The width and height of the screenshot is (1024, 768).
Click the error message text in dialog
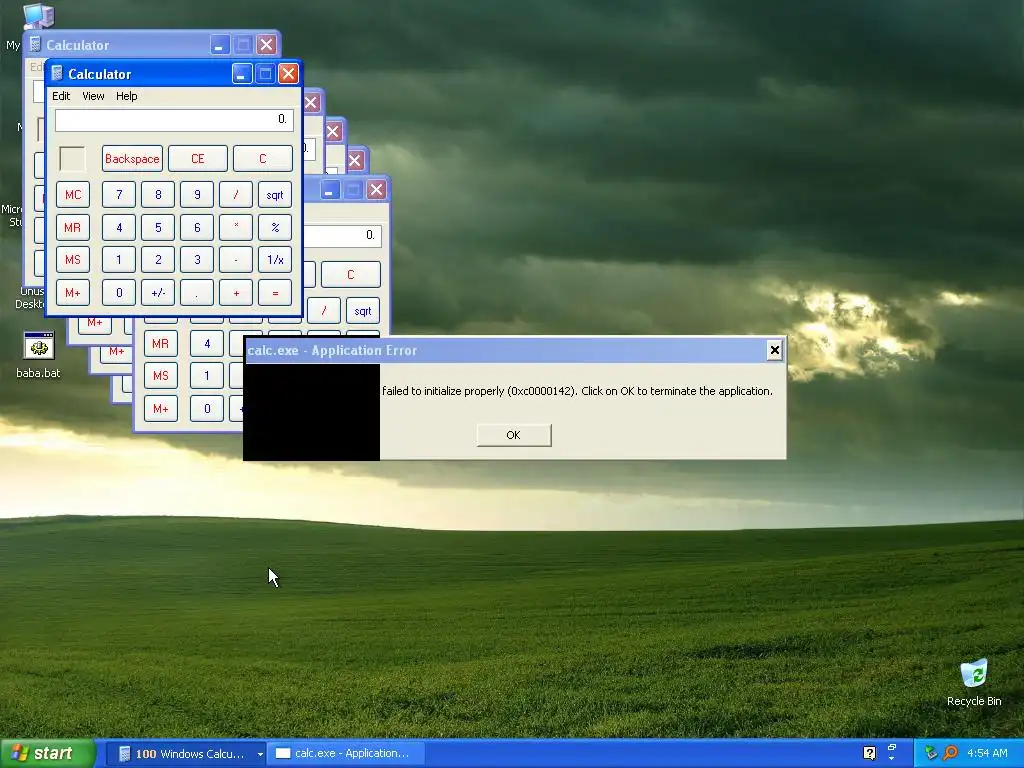point(577,391)
